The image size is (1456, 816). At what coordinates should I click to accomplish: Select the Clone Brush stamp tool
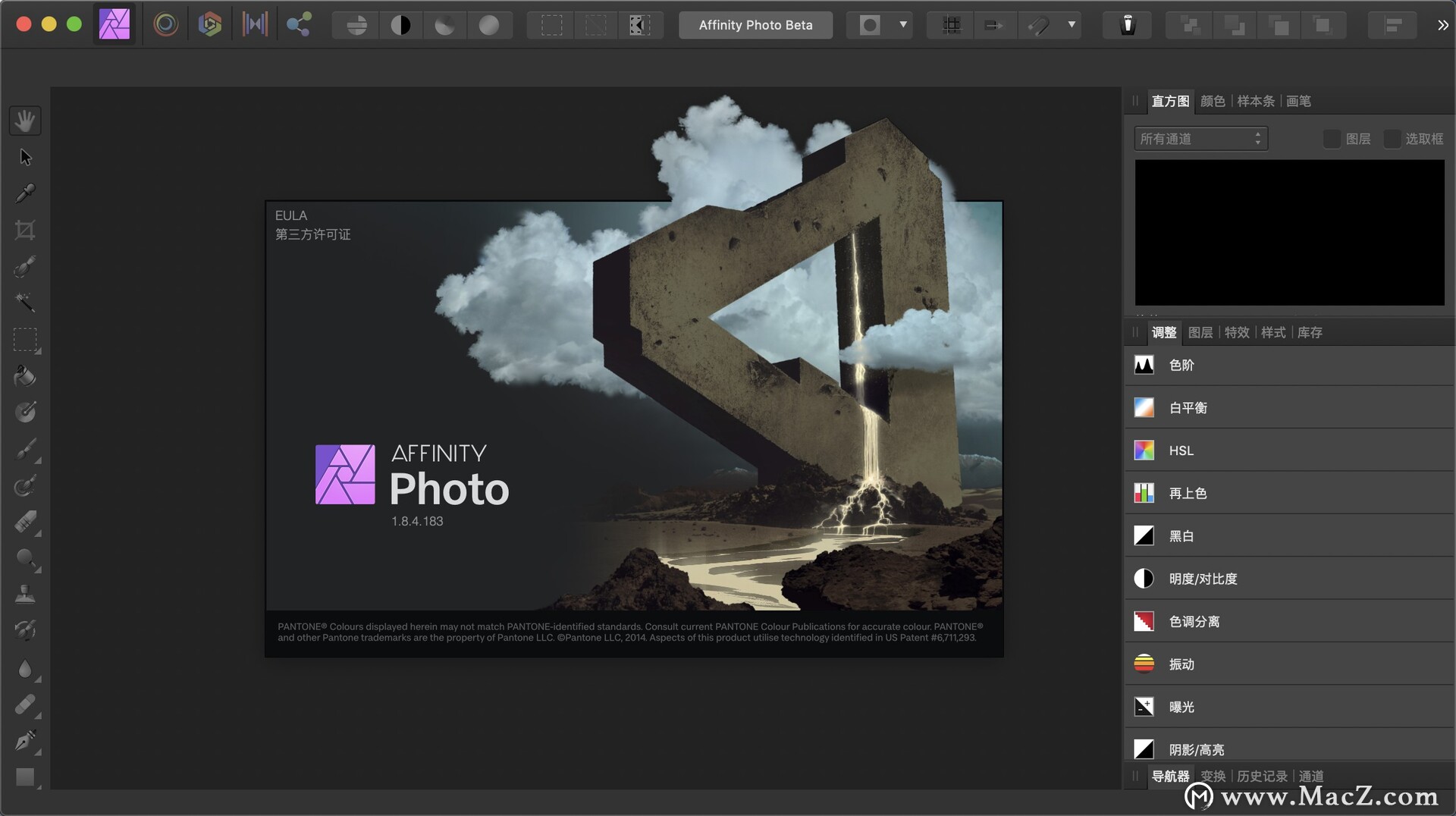pos(25,595)
